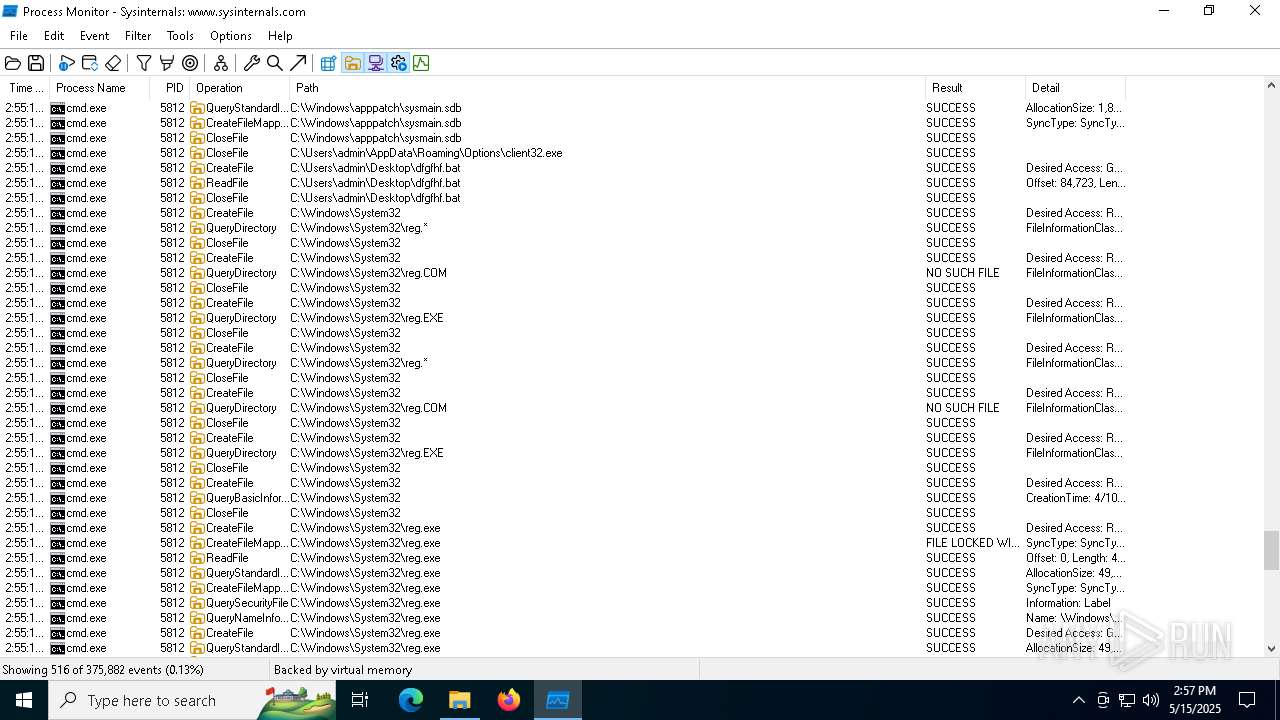The width and height of the screenshot is (1280, 720).
Task: Click the volume speaker tray icon
Action: click(x=1151, y=700)
